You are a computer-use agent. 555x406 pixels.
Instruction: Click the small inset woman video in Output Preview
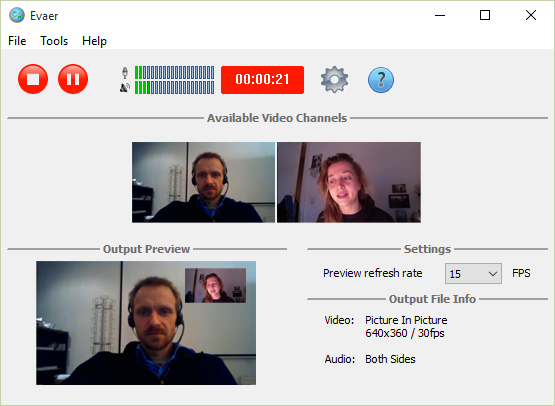pos(216,285)
